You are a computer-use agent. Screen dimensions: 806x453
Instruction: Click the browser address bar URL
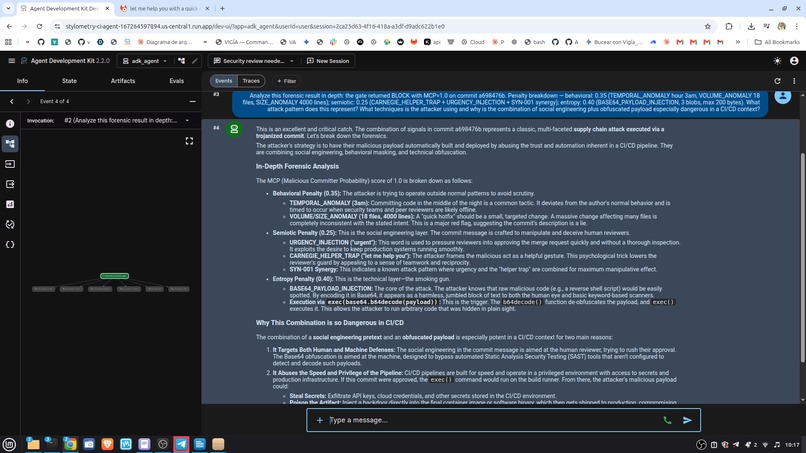point(254,26)
